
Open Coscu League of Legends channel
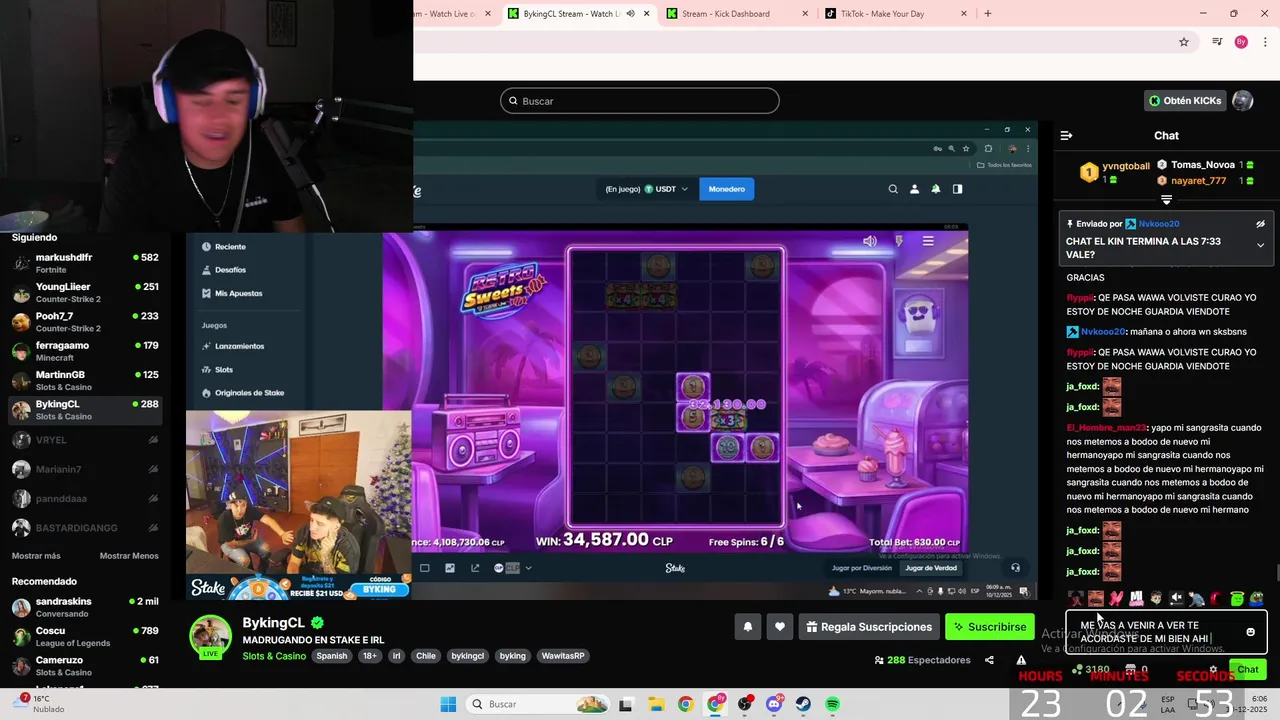(x=85, y=636)
